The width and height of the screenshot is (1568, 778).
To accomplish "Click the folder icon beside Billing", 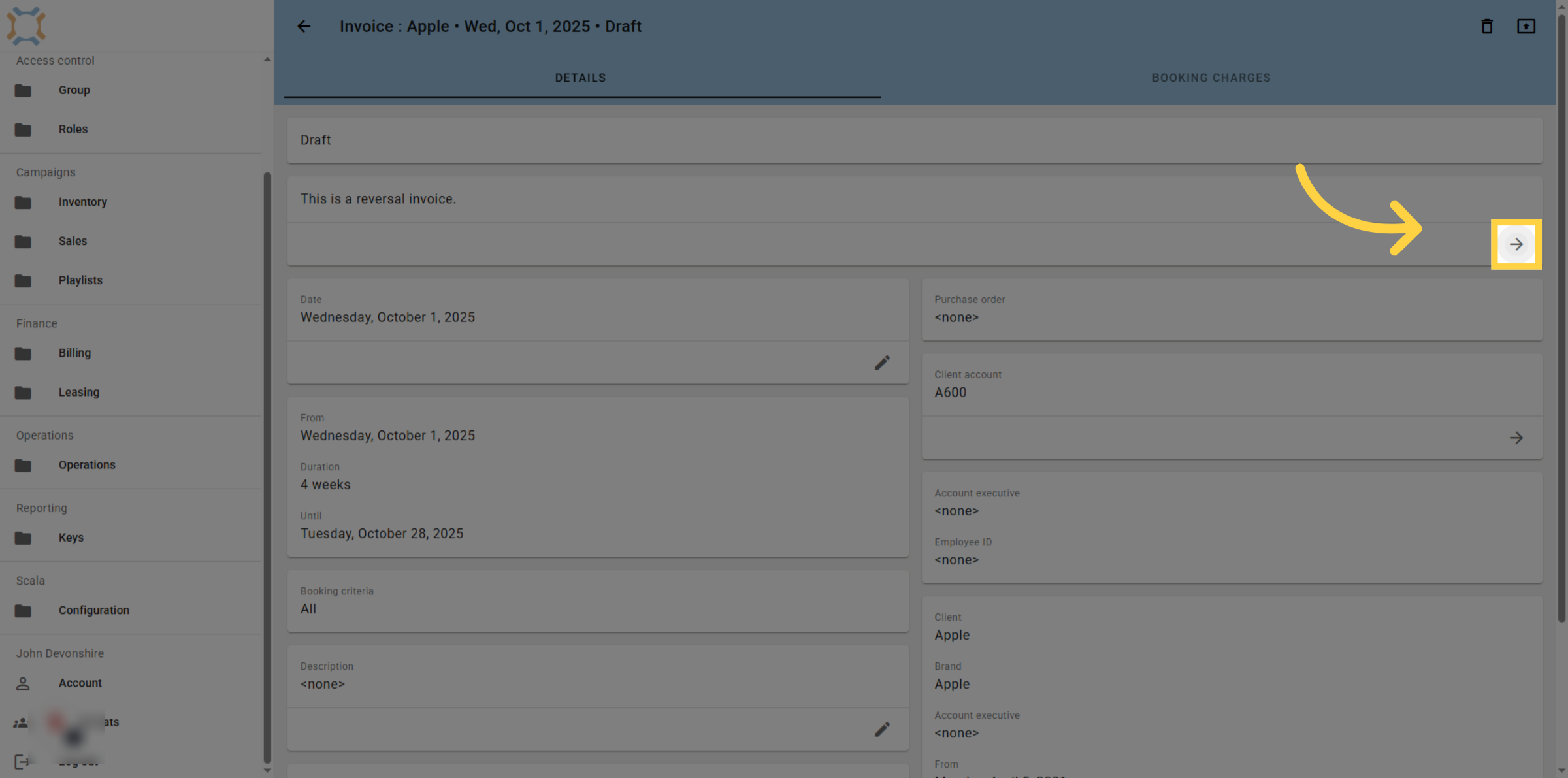I will click(x=23, y=353).
